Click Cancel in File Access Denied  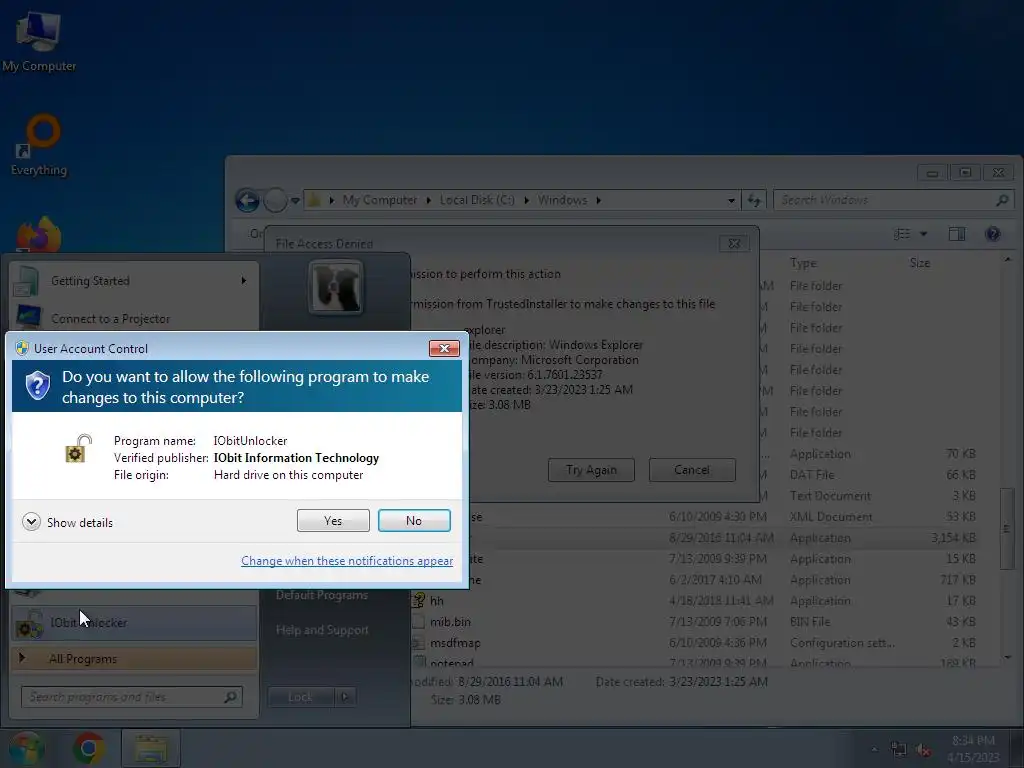(692, 470)
